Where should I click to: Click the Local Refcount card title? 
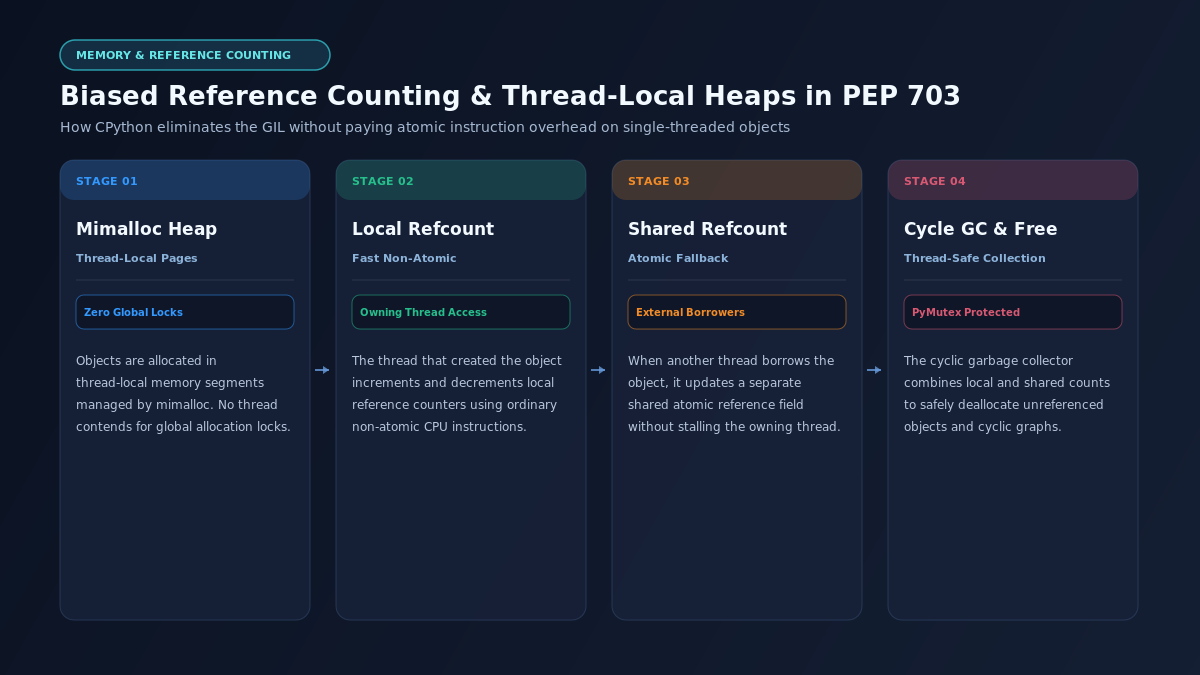(x=423, y=229)
